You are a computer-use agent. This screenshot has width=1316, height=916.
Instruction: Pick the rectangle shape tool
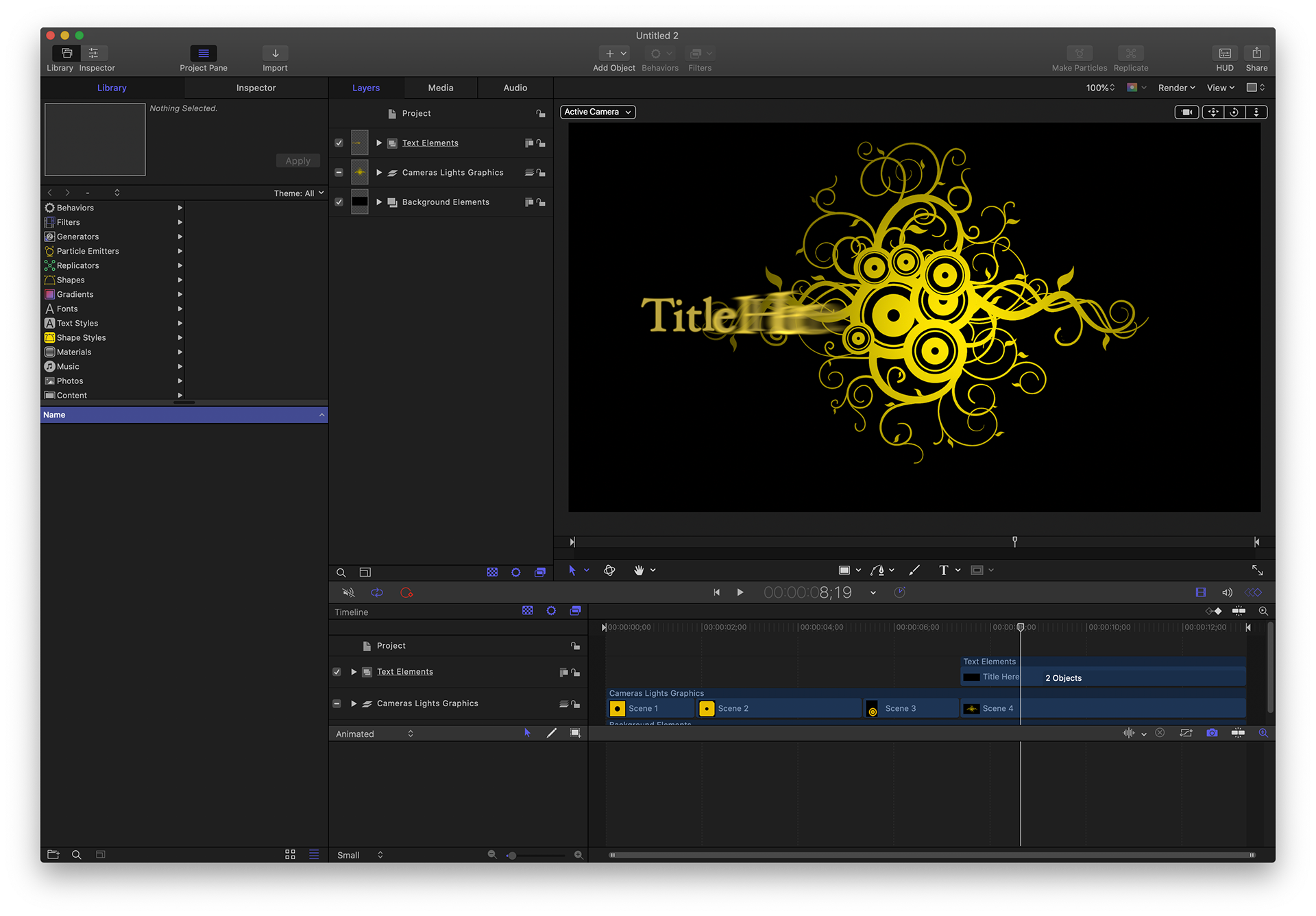844,570
